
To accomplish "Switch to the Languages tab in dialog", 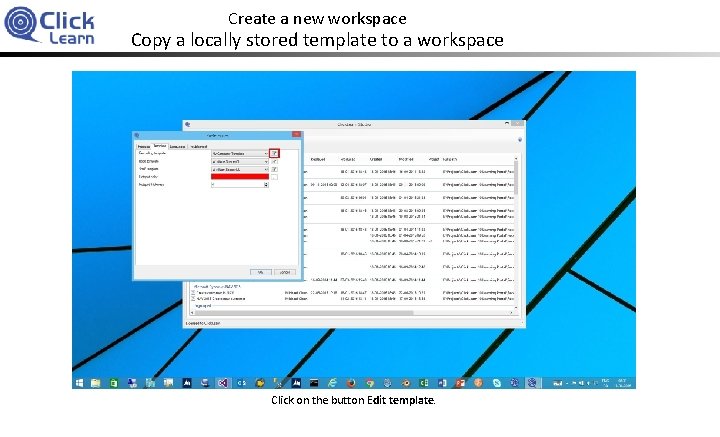I will coord(177,146).
